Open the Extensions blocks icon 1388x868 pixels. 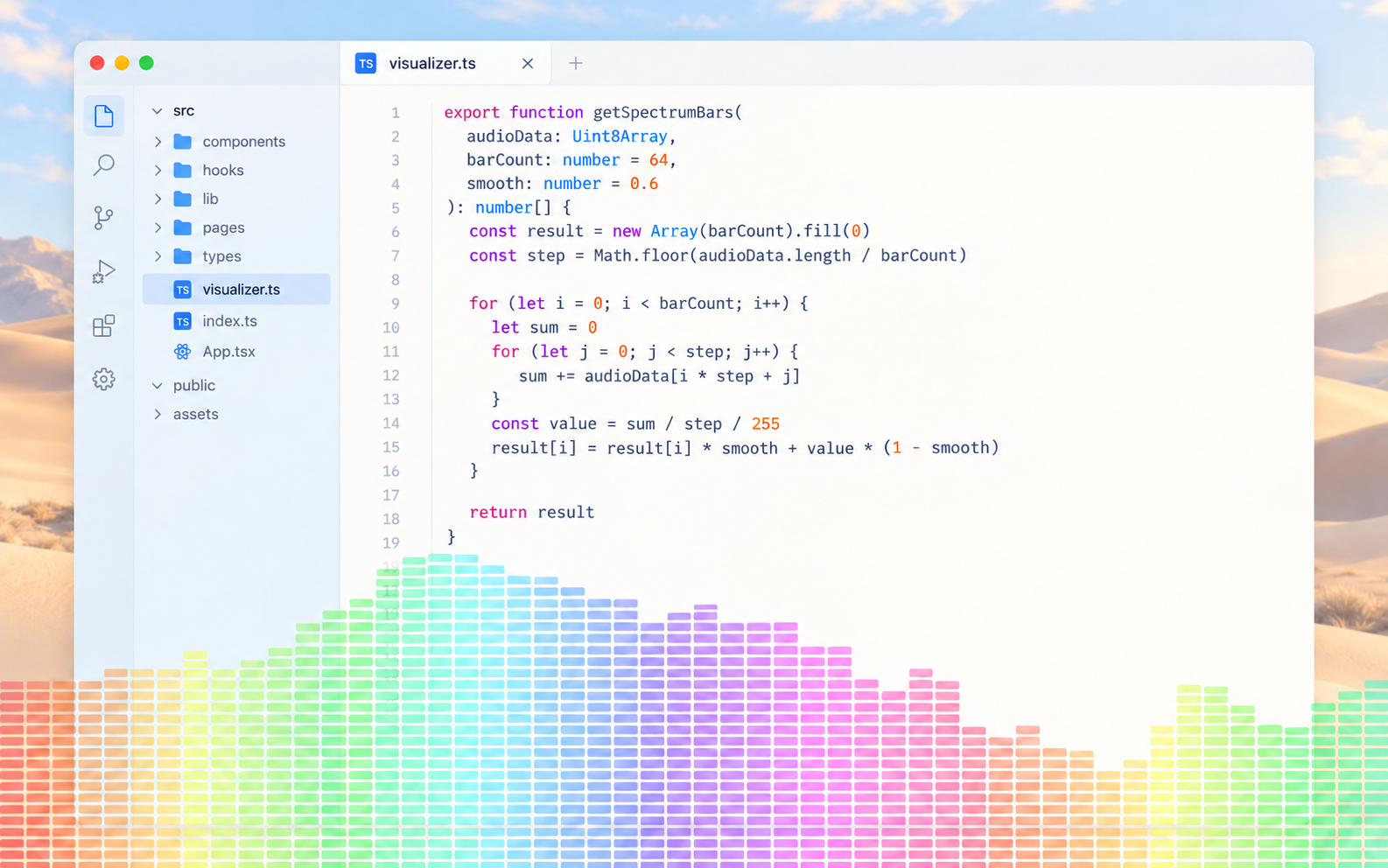coord(103,325)
